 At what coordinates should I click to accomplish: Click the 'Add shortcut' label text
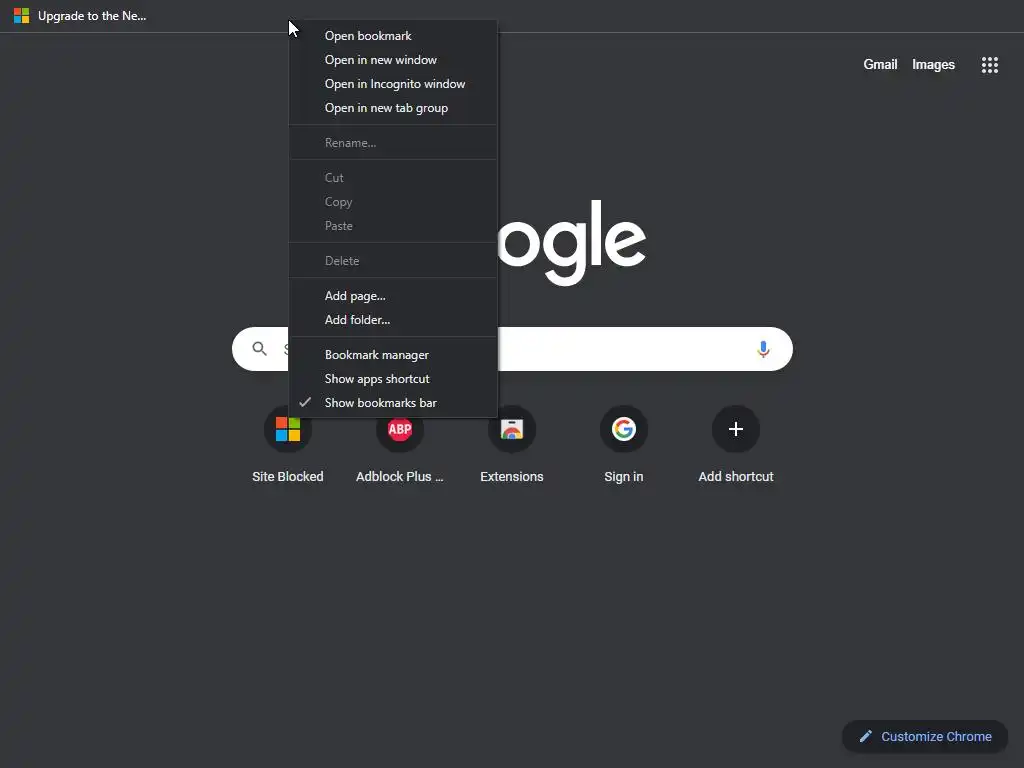(x=736, y=477)
